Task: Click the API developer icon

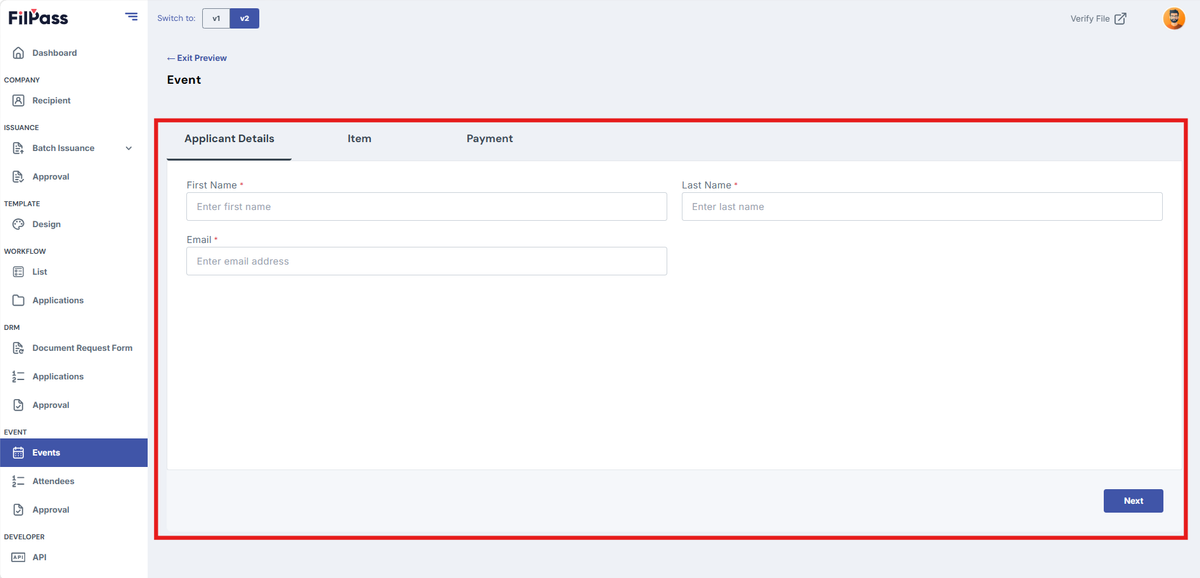Action: [x=18, y=557]
